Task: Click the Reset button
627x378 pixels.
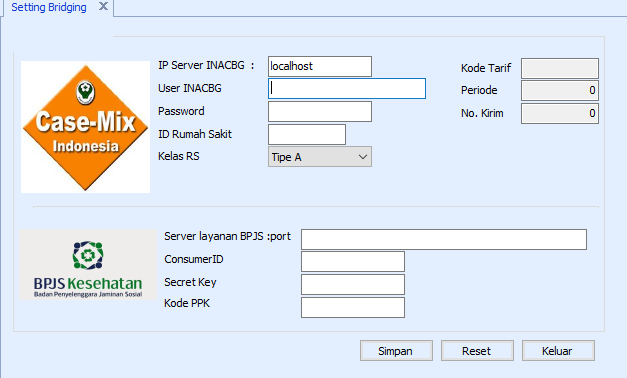Action: (x=477, y=351)
